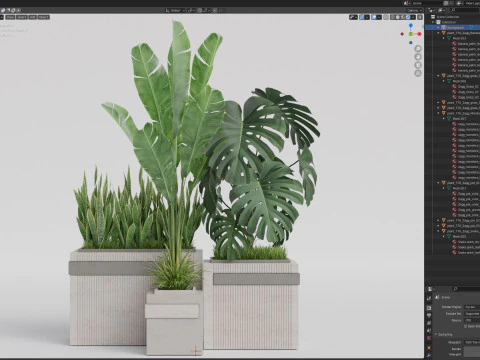Open the viewport Options dropdown
Image resolution: width=480 pixels, height=360 pixels.
(414, 11)
